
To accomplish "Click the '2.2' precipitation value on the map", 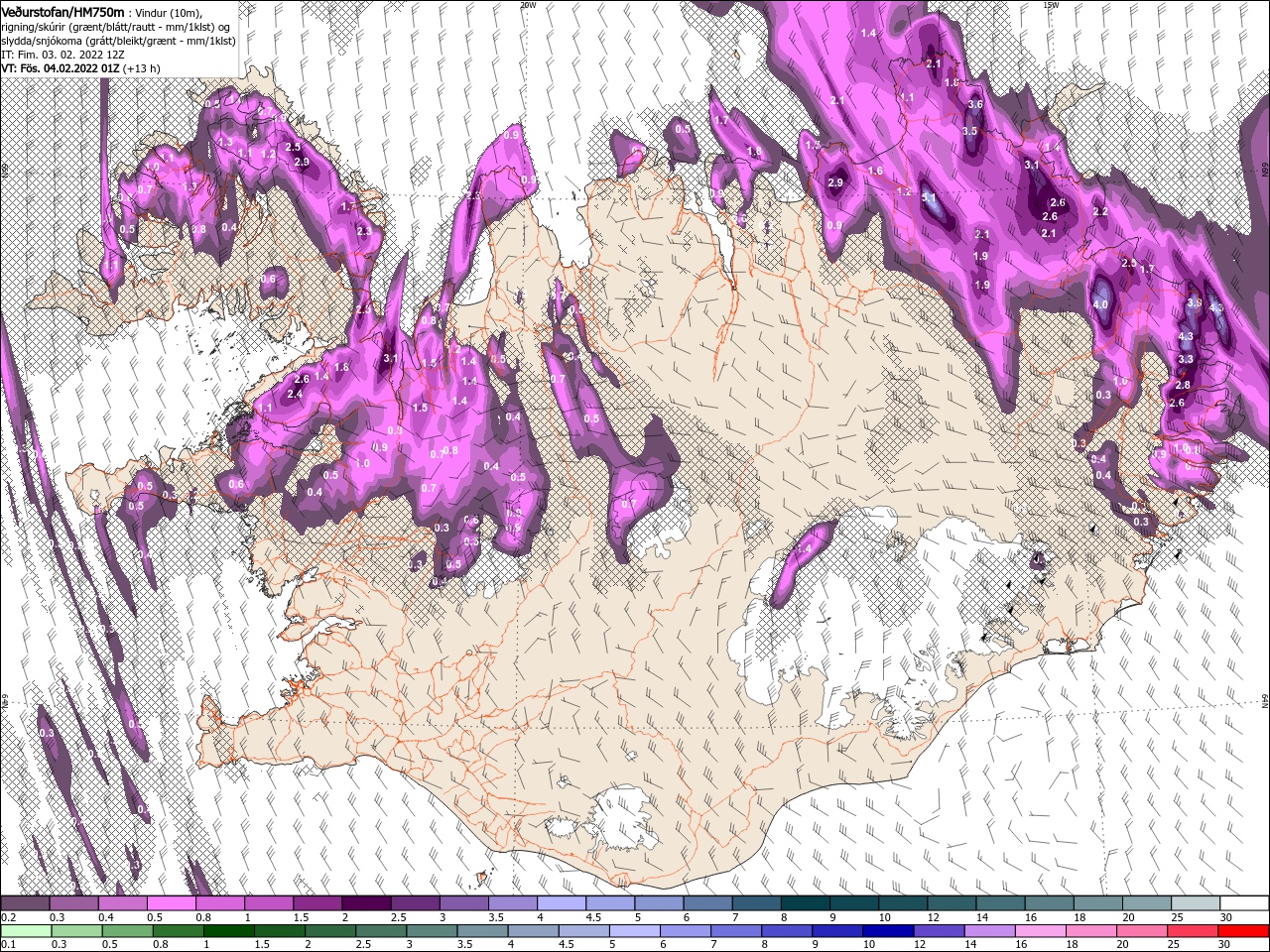I will 1099,211.
